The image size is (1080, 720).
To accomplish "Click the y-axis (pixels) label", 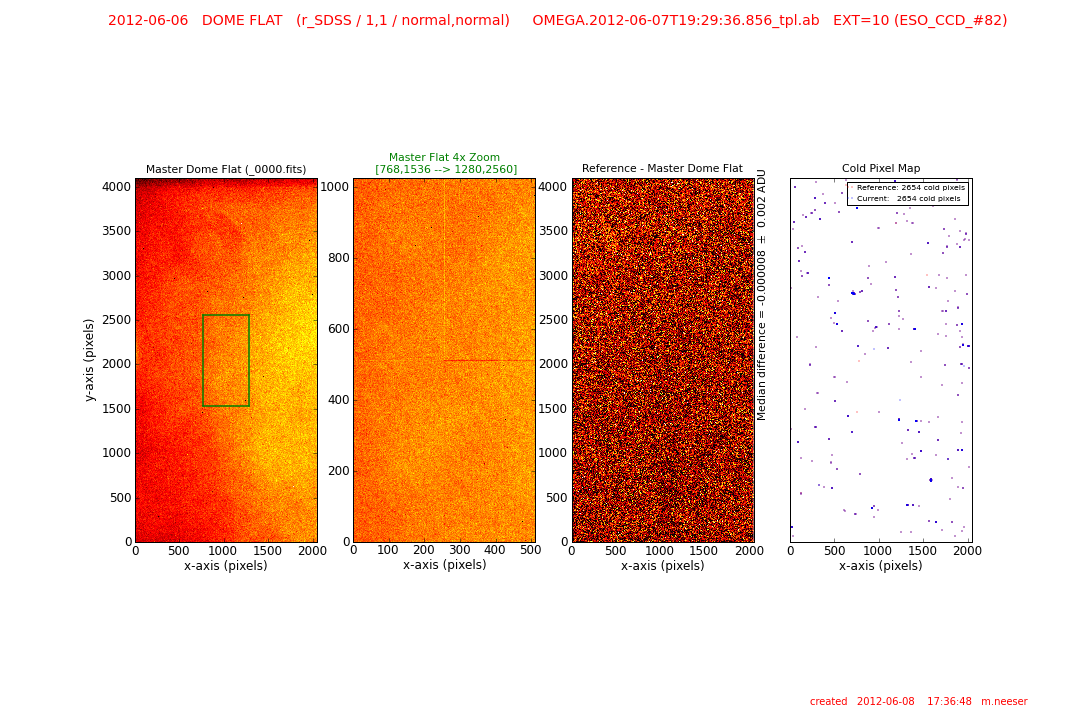I will (x=90, y=360).
